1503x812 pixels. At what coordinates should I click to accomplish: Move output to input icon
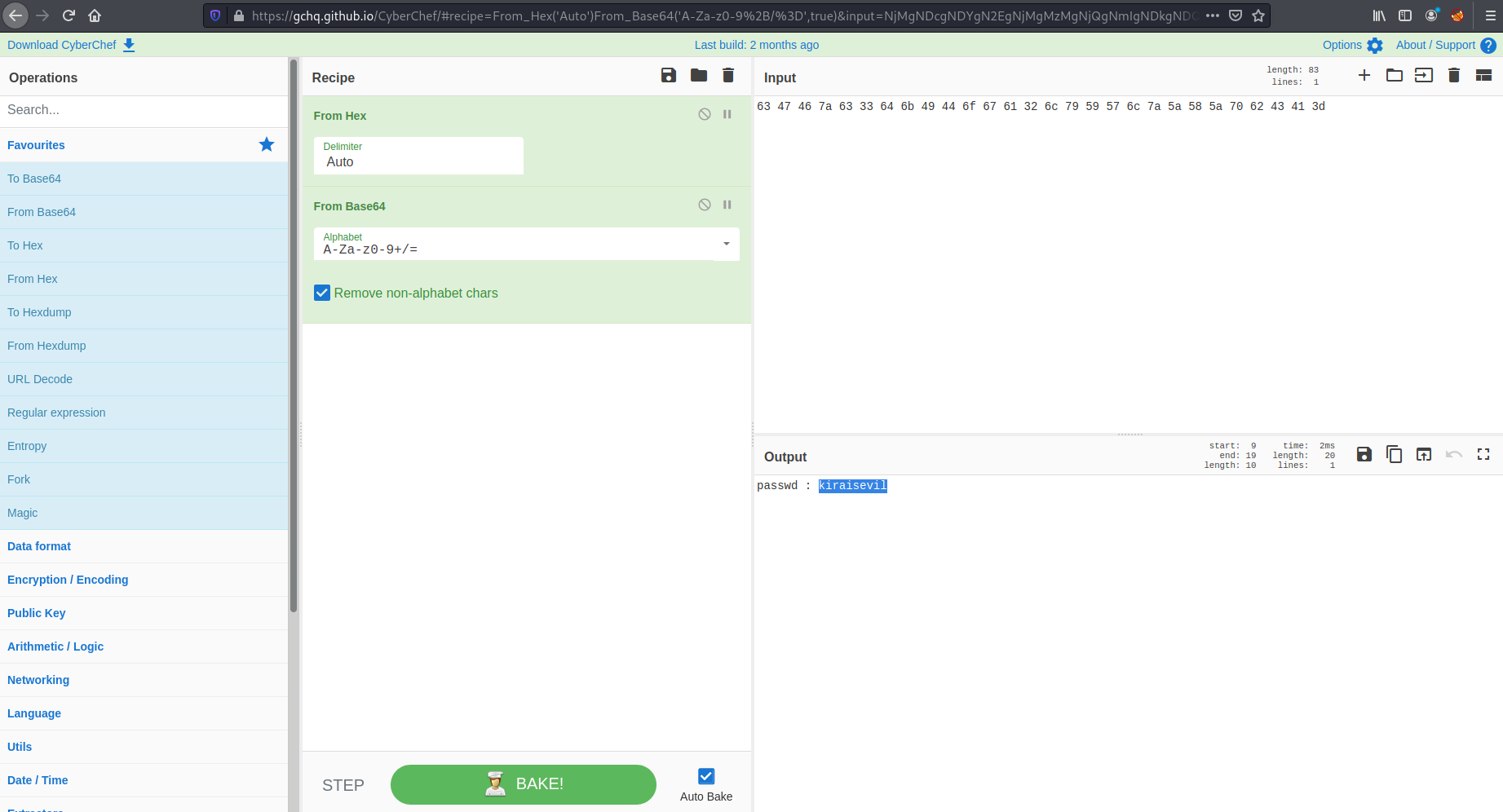point(1424,455)
